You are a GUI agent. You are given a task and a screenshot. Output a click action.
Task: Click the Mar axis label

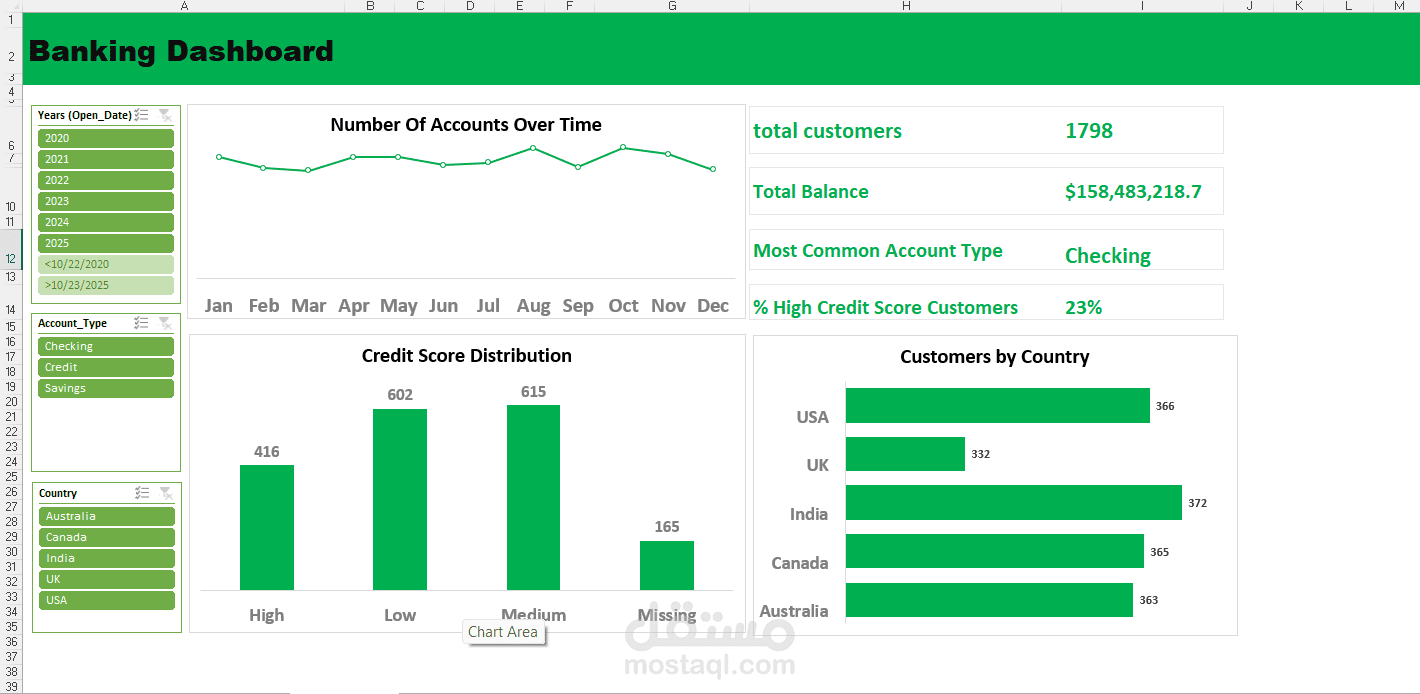pos(309,306)
